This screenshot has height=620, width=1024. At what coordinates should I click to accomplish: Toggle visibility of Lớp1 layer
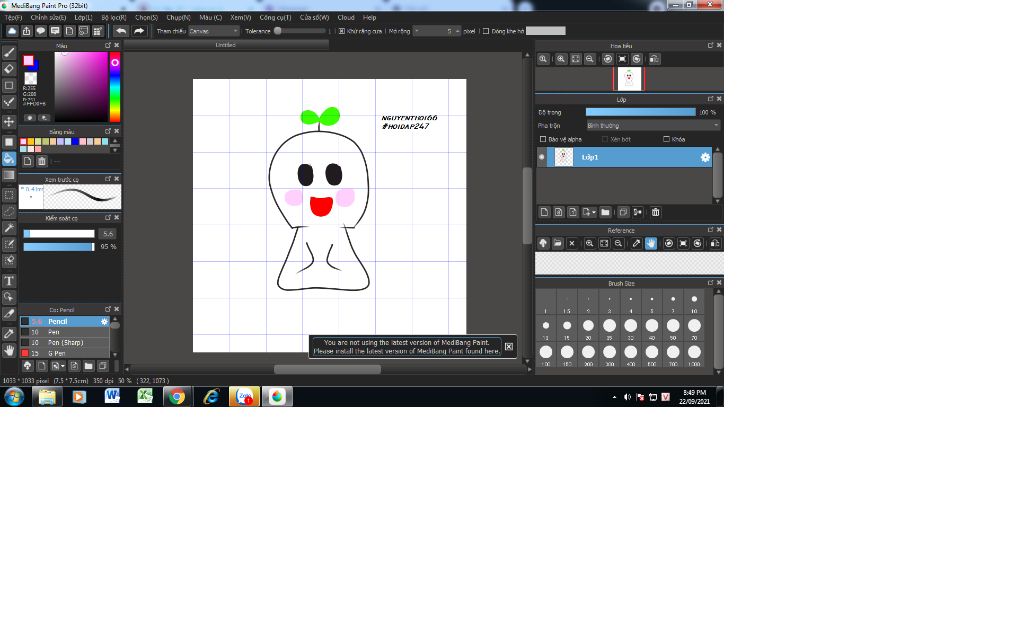[x=541, y=157]
